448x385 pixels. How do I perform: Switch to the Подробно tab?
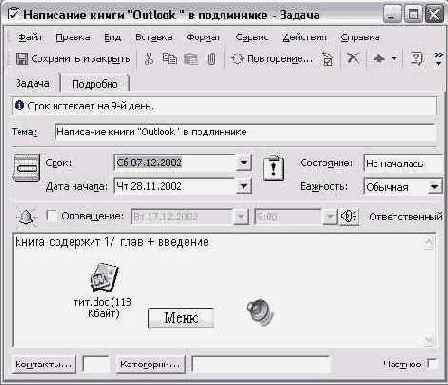(x=95, y=84)
